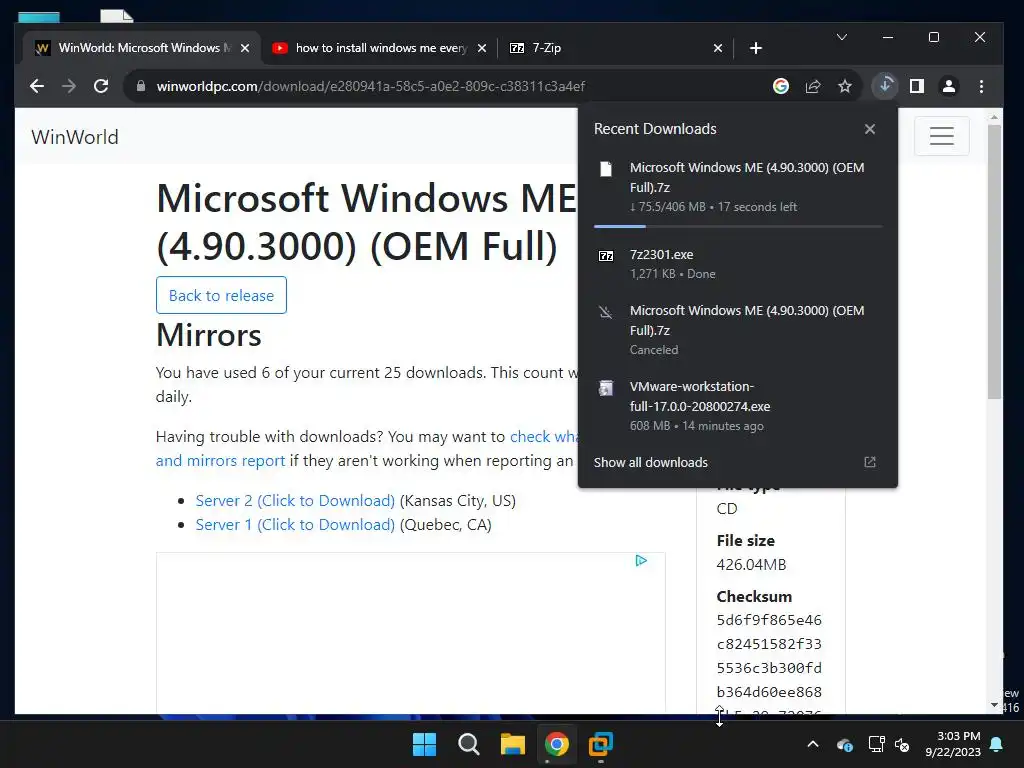1024x768 pixels.
Task: Open clock and date 3:03 PM
Action: 953,744
